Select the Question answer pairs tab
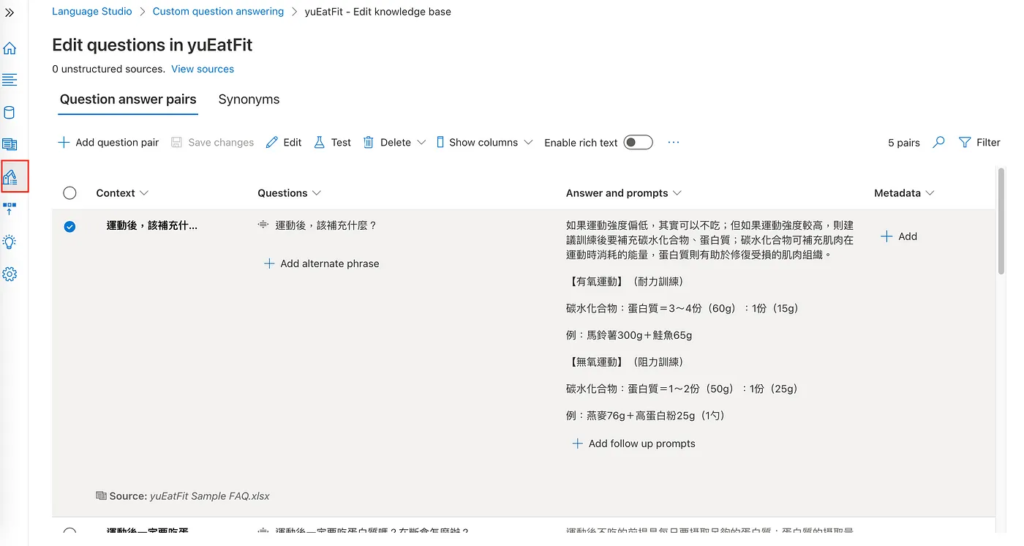The height and width of the screenshot is (546, 1024). tap(128, 100)
